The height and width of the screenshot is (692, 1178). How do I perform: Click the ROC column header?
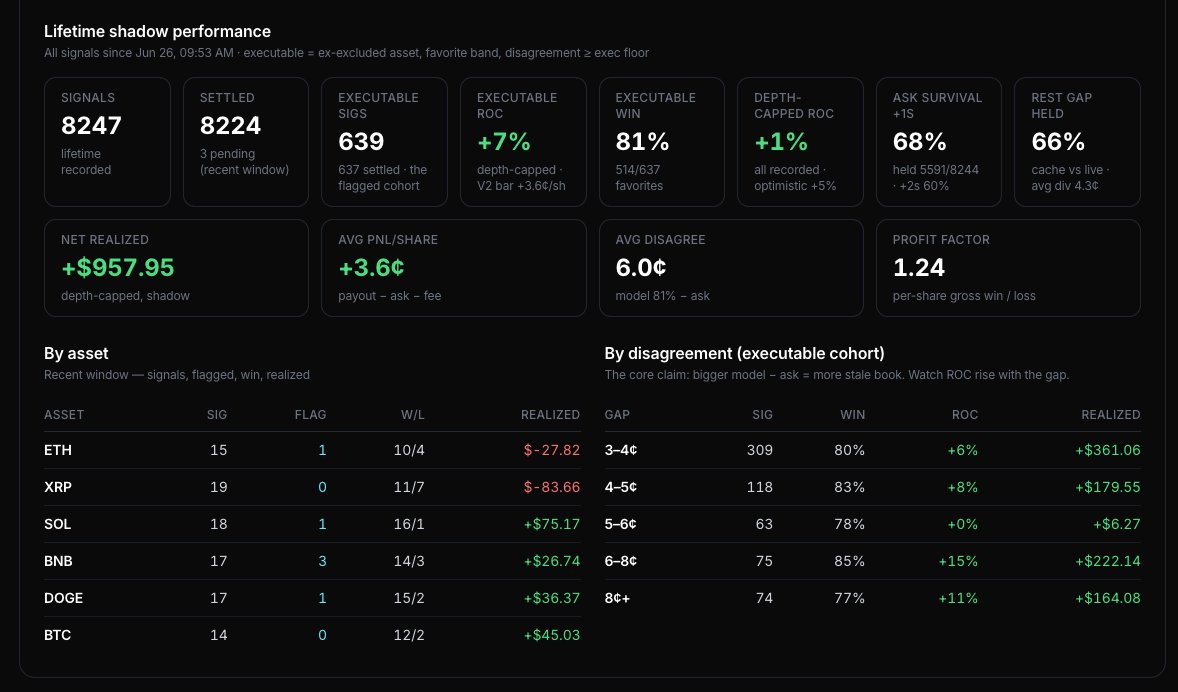(x=965, y=415)
